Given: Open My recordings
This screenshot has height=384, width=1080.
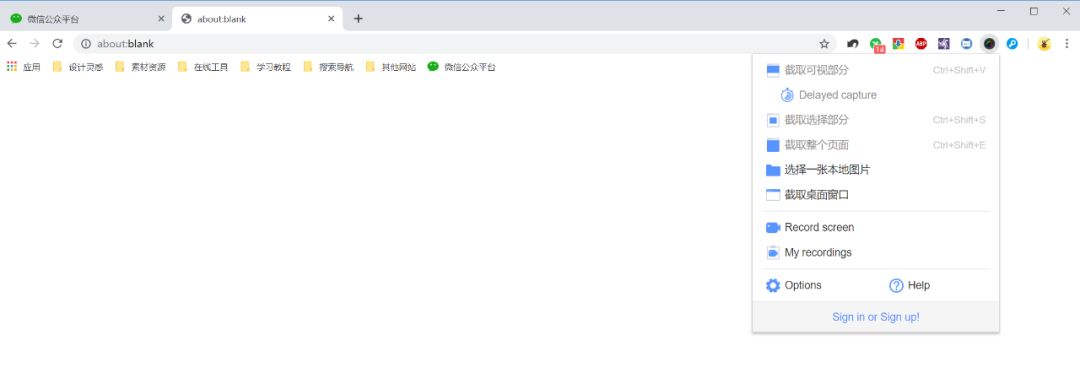Looking at the screenshot, I should tap(875, 253).
